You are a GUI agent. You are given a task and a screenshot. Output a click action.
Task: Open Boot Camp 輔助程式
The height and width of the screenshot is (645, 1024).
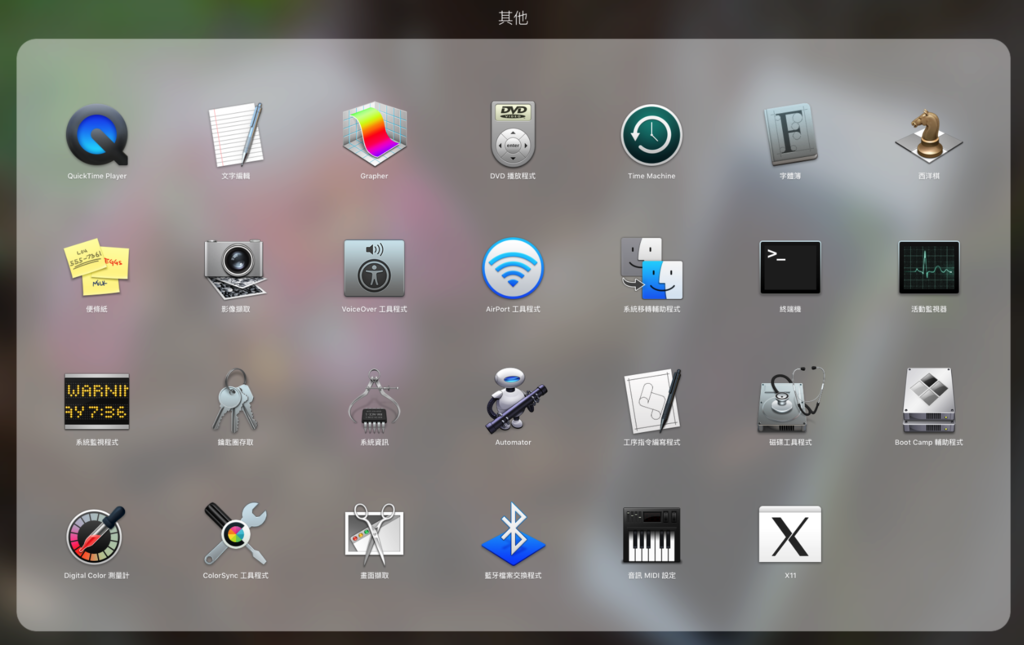click(929, 401)
